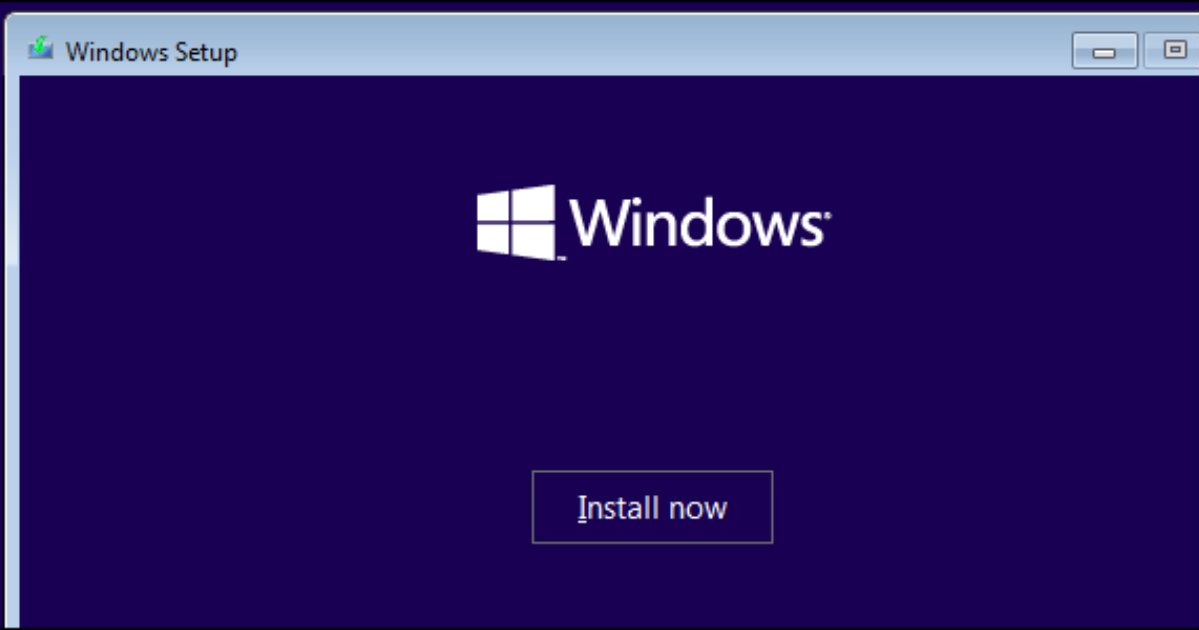The width and height of the screenshot is (1199, 630).
Task: Click the lower-right pane of the Windows logo
Action: coord(533,242)
